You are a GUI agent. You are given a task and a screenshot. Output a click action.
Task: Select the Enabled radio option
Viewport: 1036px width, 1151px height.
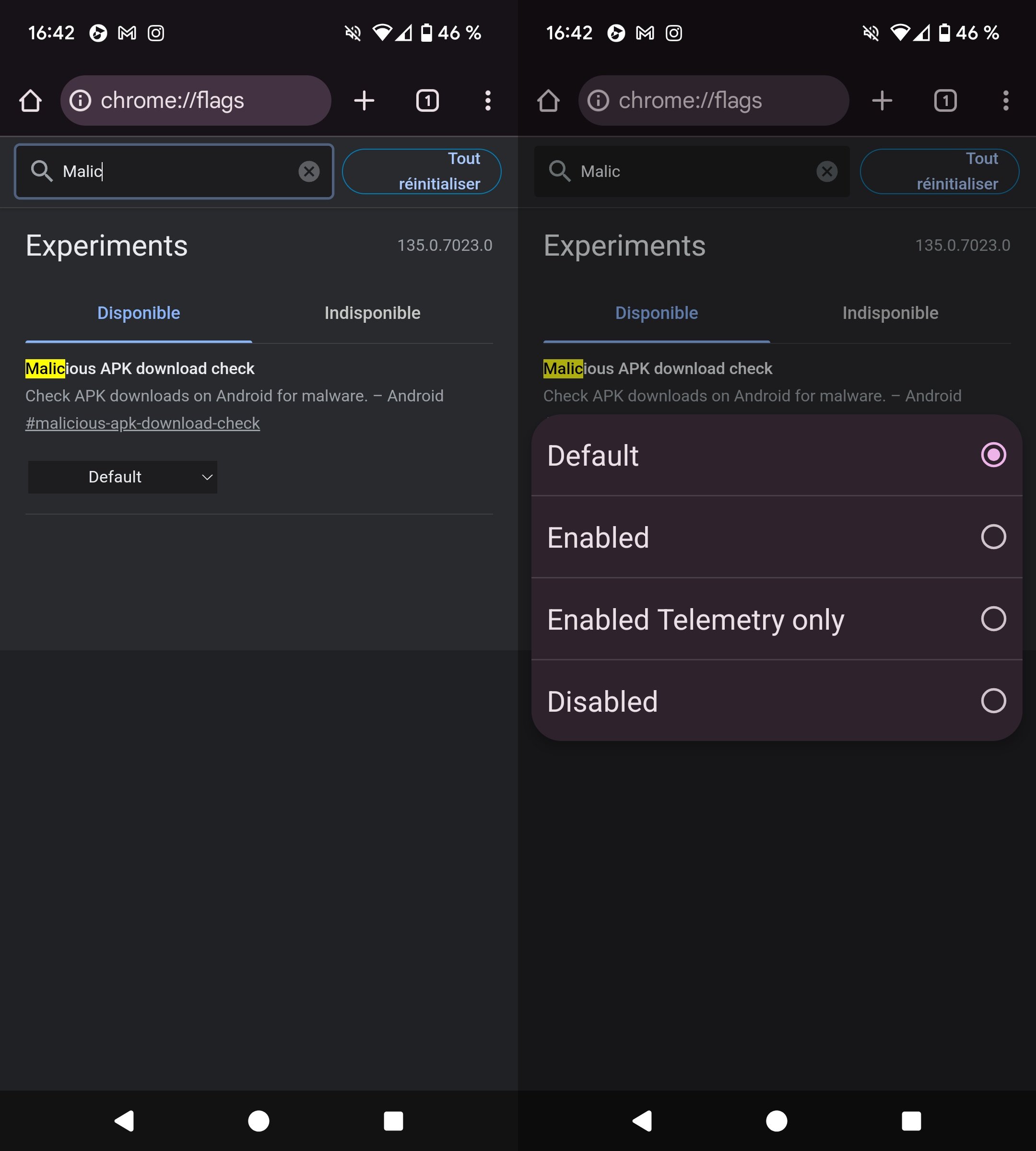point(993,537)
